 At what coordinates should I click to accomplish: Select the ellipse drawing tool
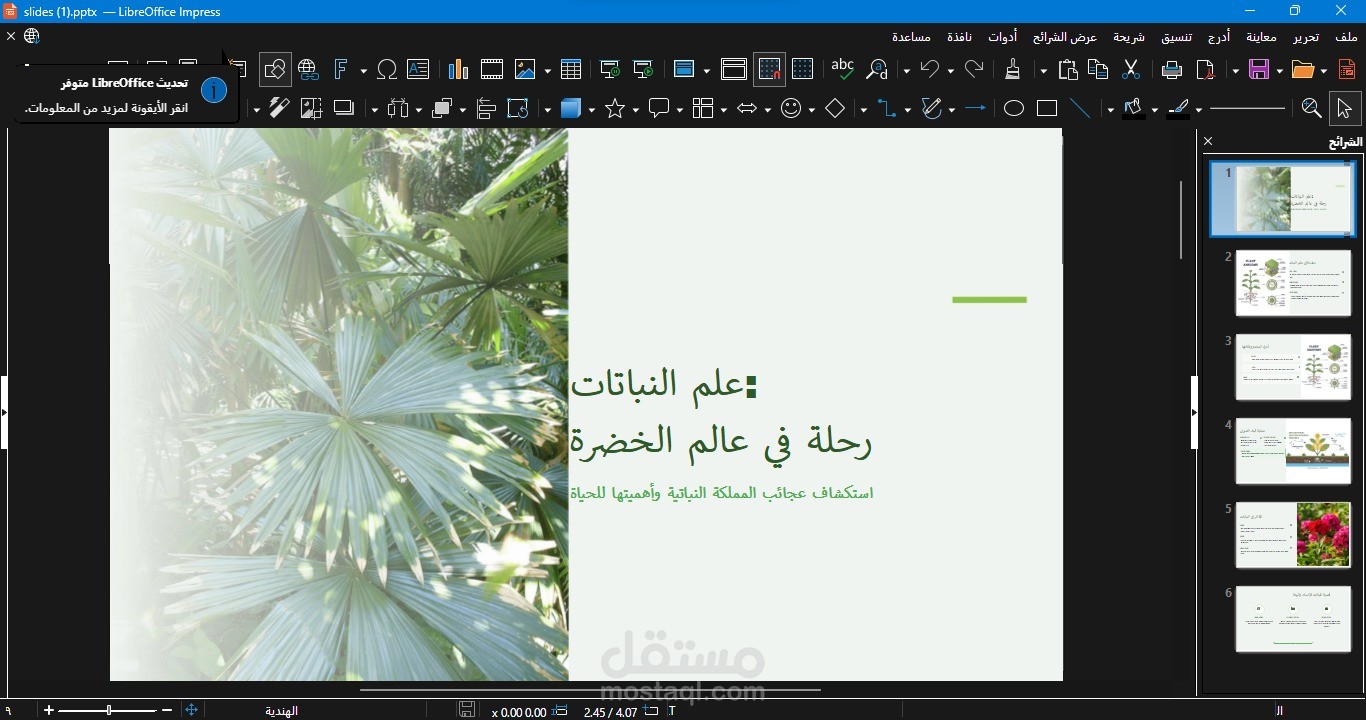[x=1014, y=108]
